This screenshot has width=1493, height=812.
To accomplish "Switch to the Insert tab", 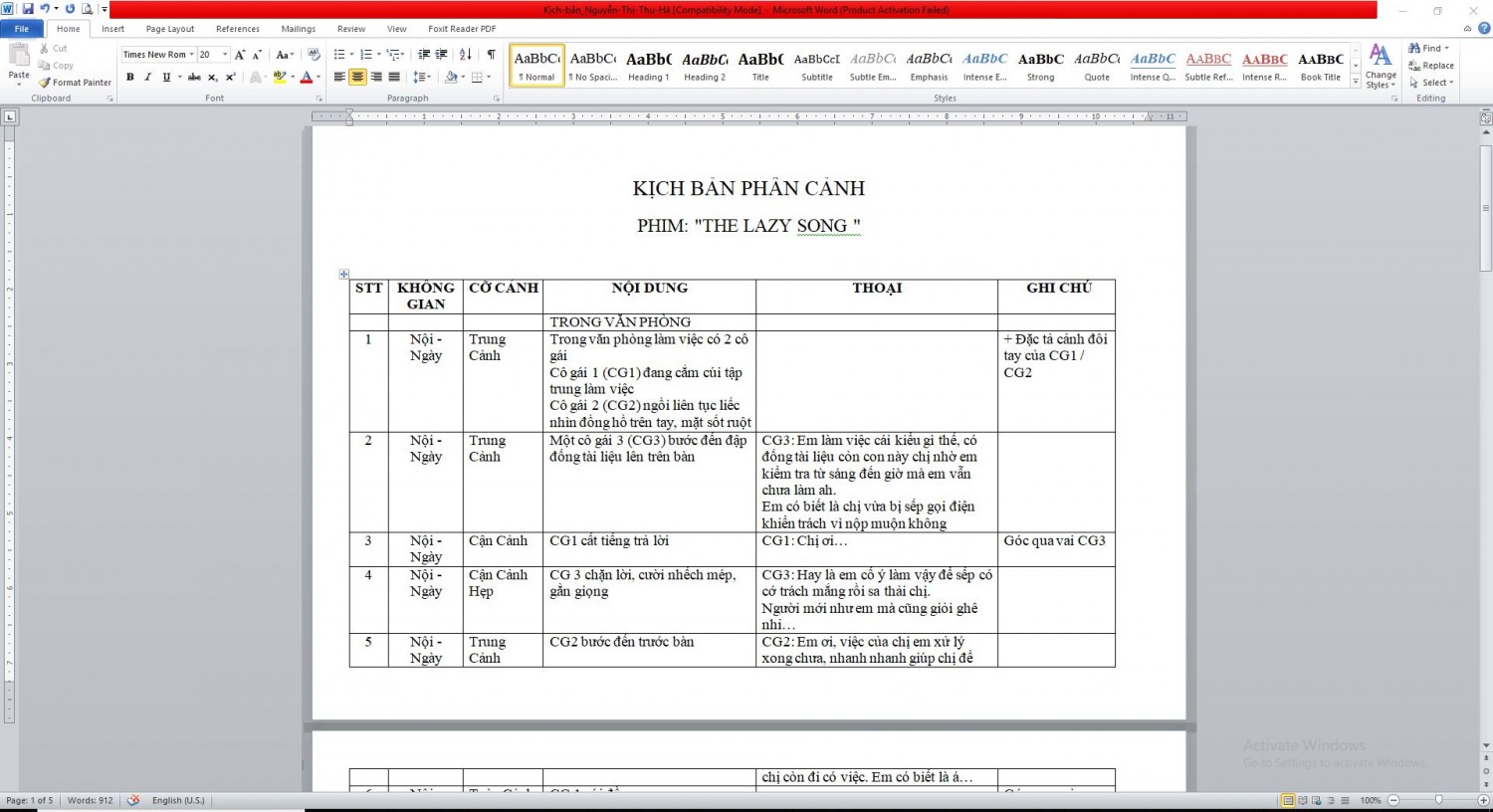I will (112, 29).
